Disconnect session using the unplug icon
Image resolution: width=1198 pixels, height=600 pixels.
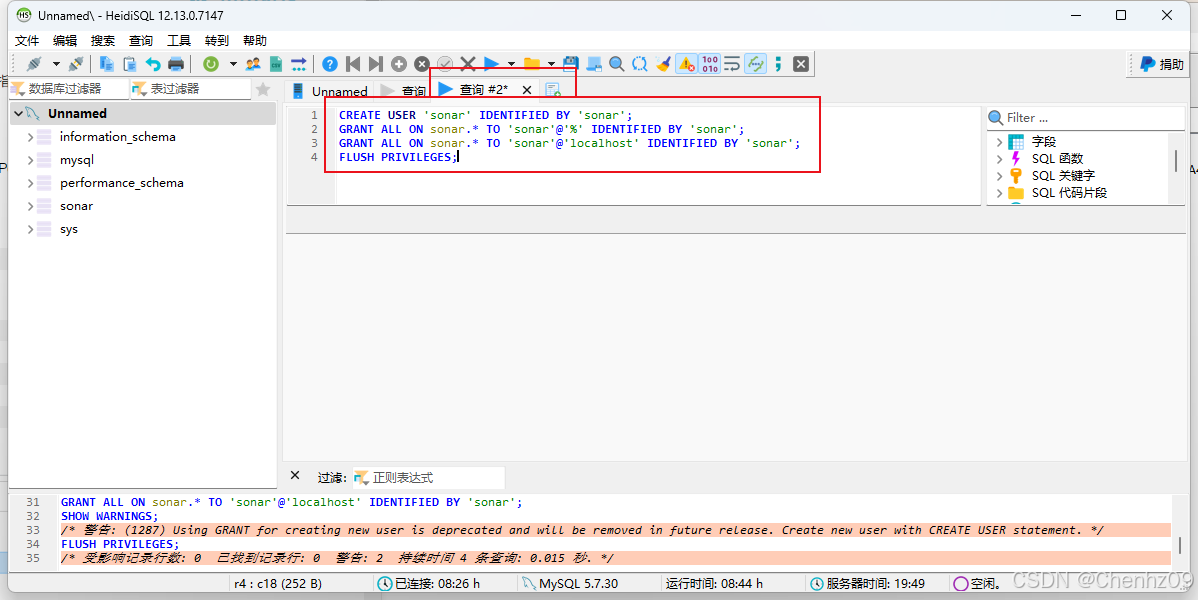(76, 64)
